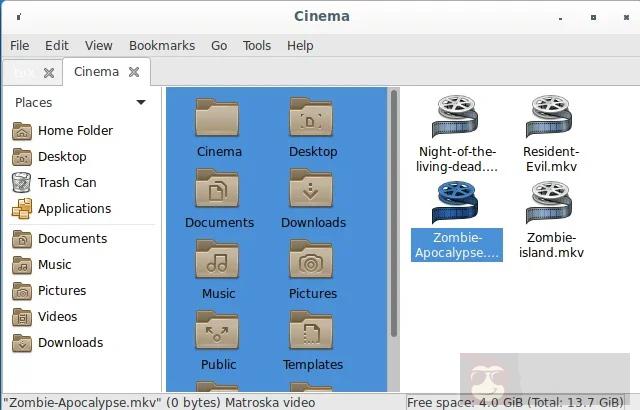
Task: Open the Templates folder icon
Action: [312, 331]
